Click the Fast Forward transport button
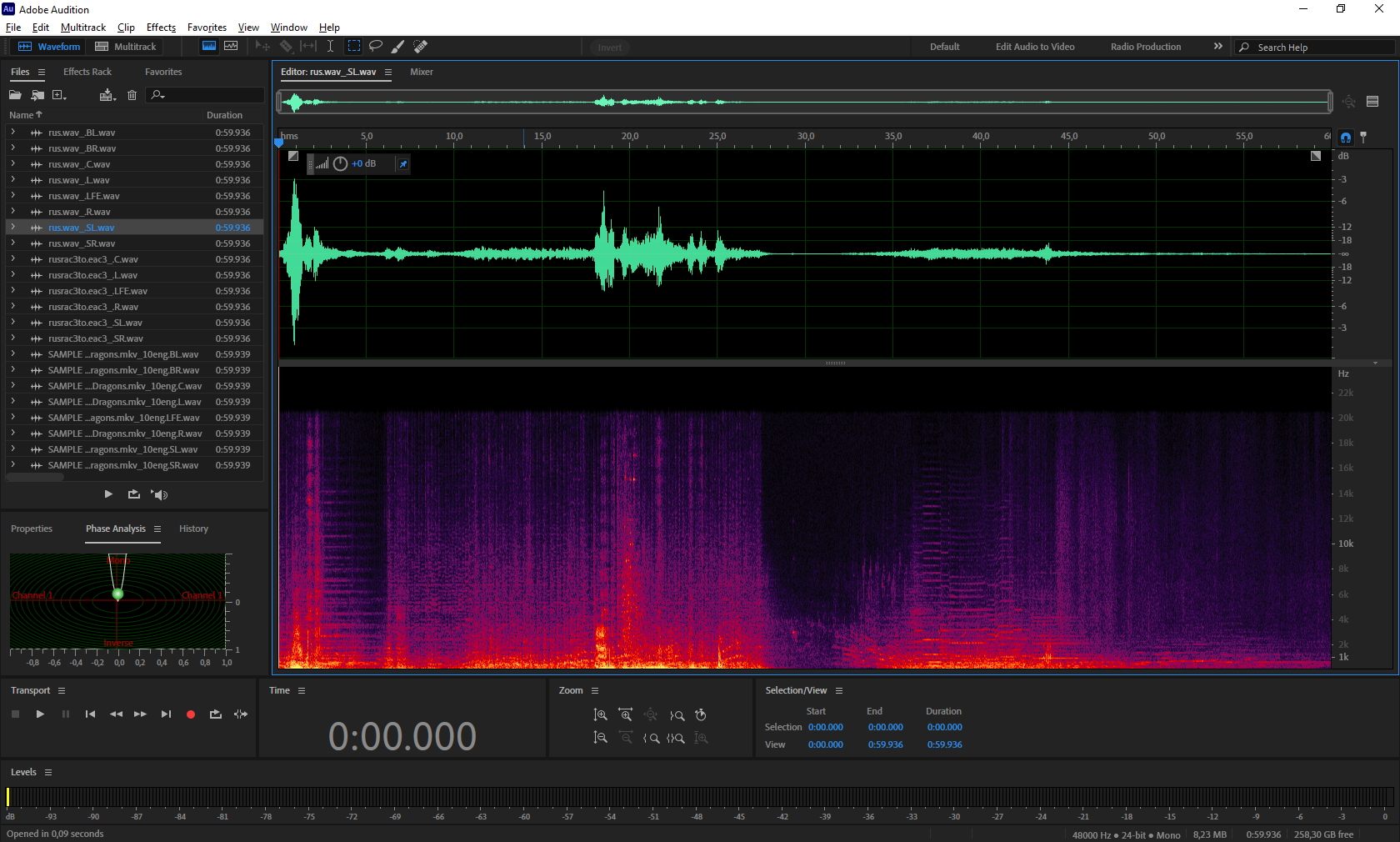 pos(140,714)
